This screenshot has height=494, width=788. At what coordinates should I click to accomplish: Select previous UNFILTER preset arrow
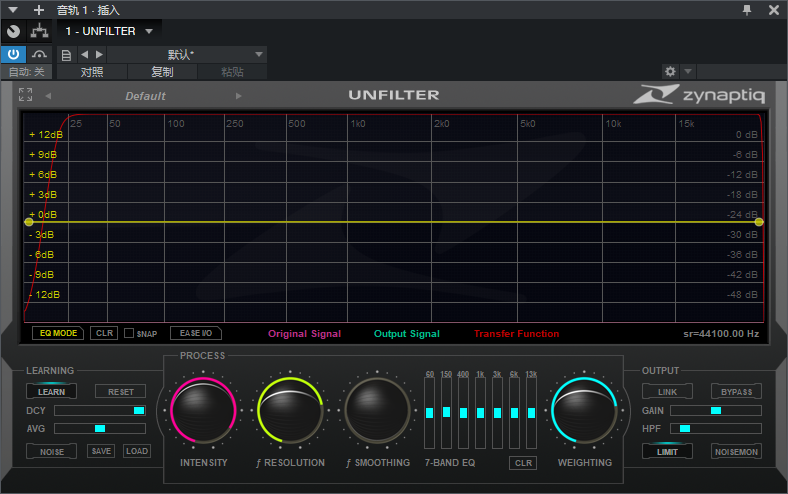coord(48,95)
